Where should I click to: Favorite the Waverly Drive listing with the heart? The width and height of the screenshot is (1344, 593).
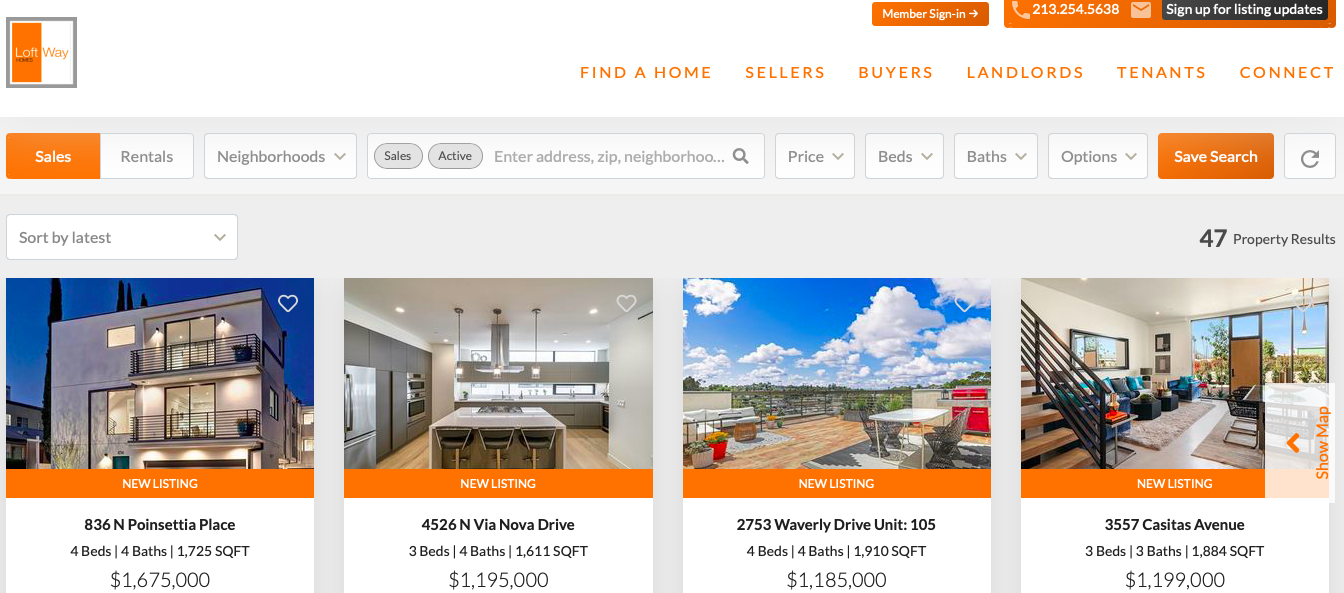tap(964, 303)
